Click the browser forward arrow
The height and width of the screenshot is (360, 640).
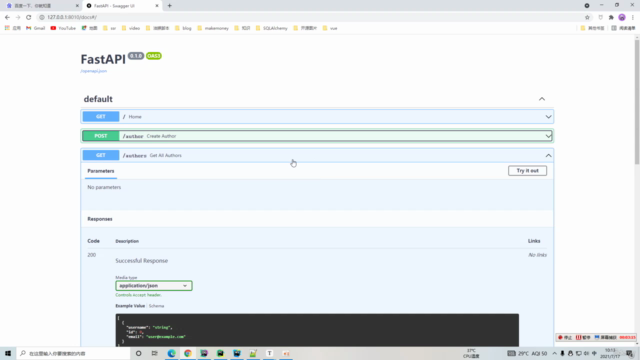click(x=18, y=17)
